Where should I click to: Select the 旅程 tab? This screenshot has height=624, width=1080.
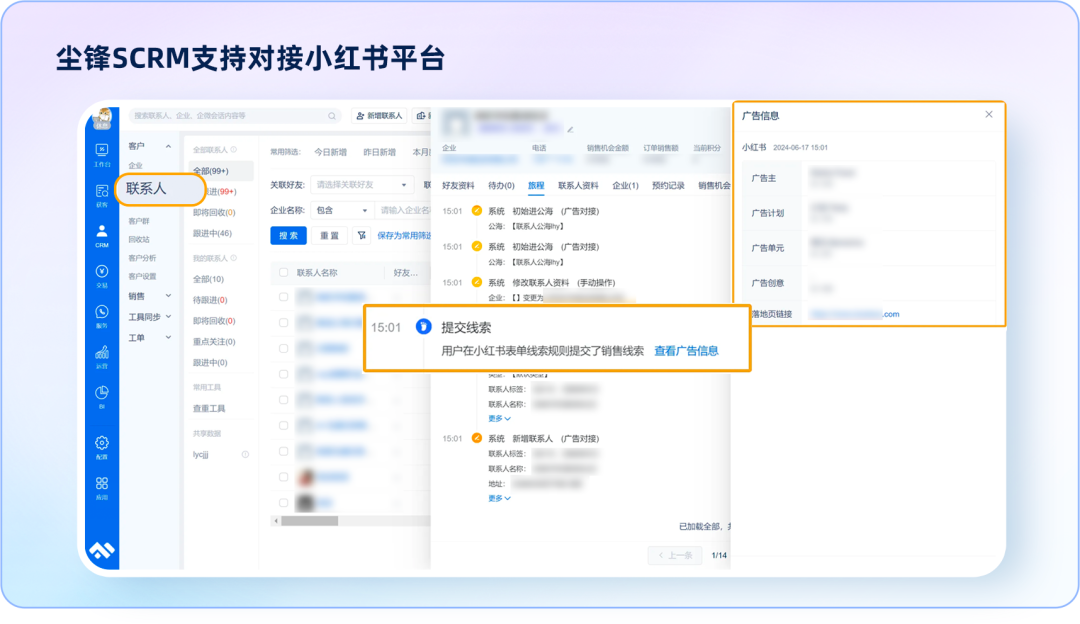tap(536, 185)
